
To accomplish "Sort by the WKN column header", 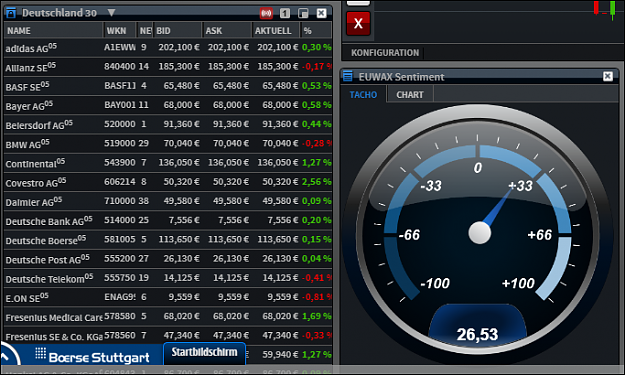I will (x=120, y=31).
